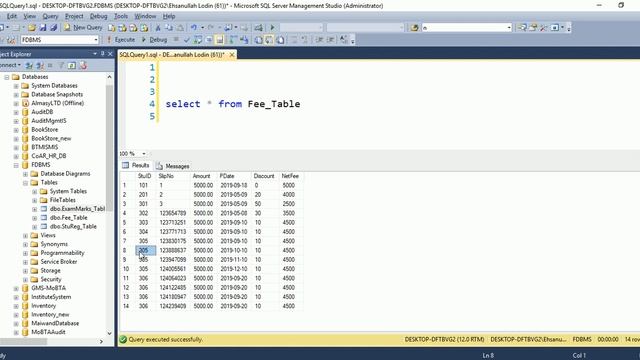640x360 pixels.
Task: Click the Cut scissors icon
Action: click(x=158, y=27)
